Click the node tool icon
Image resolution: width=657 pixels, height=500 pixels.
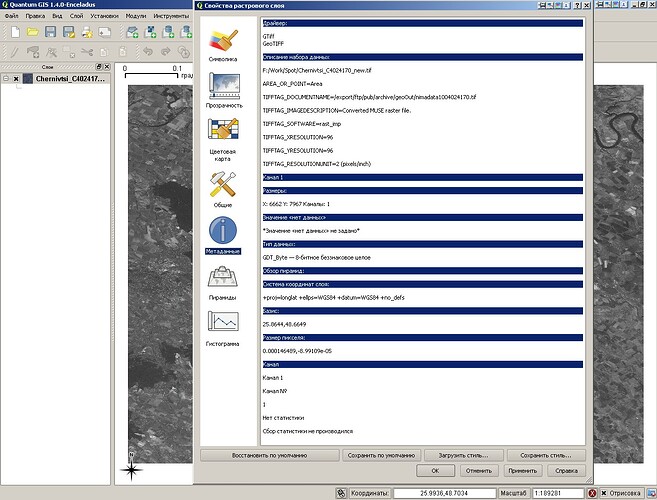(51, 52)
